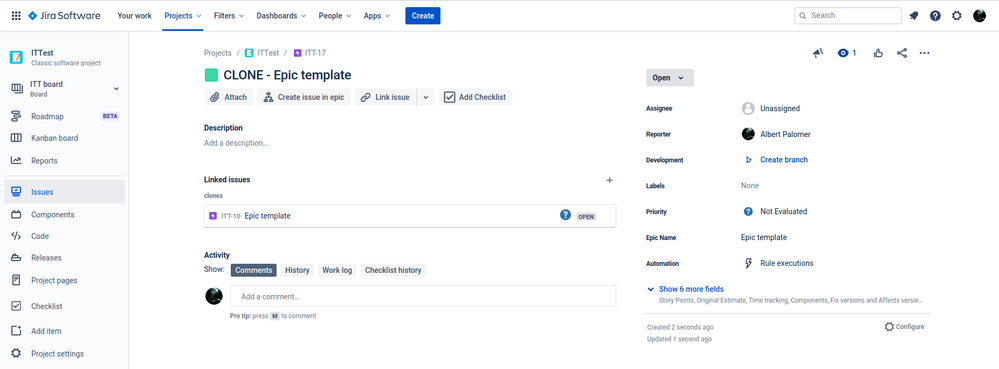Click Add item in the sidebar
This screenshot has height=369, width=999.
coord(65,331)
